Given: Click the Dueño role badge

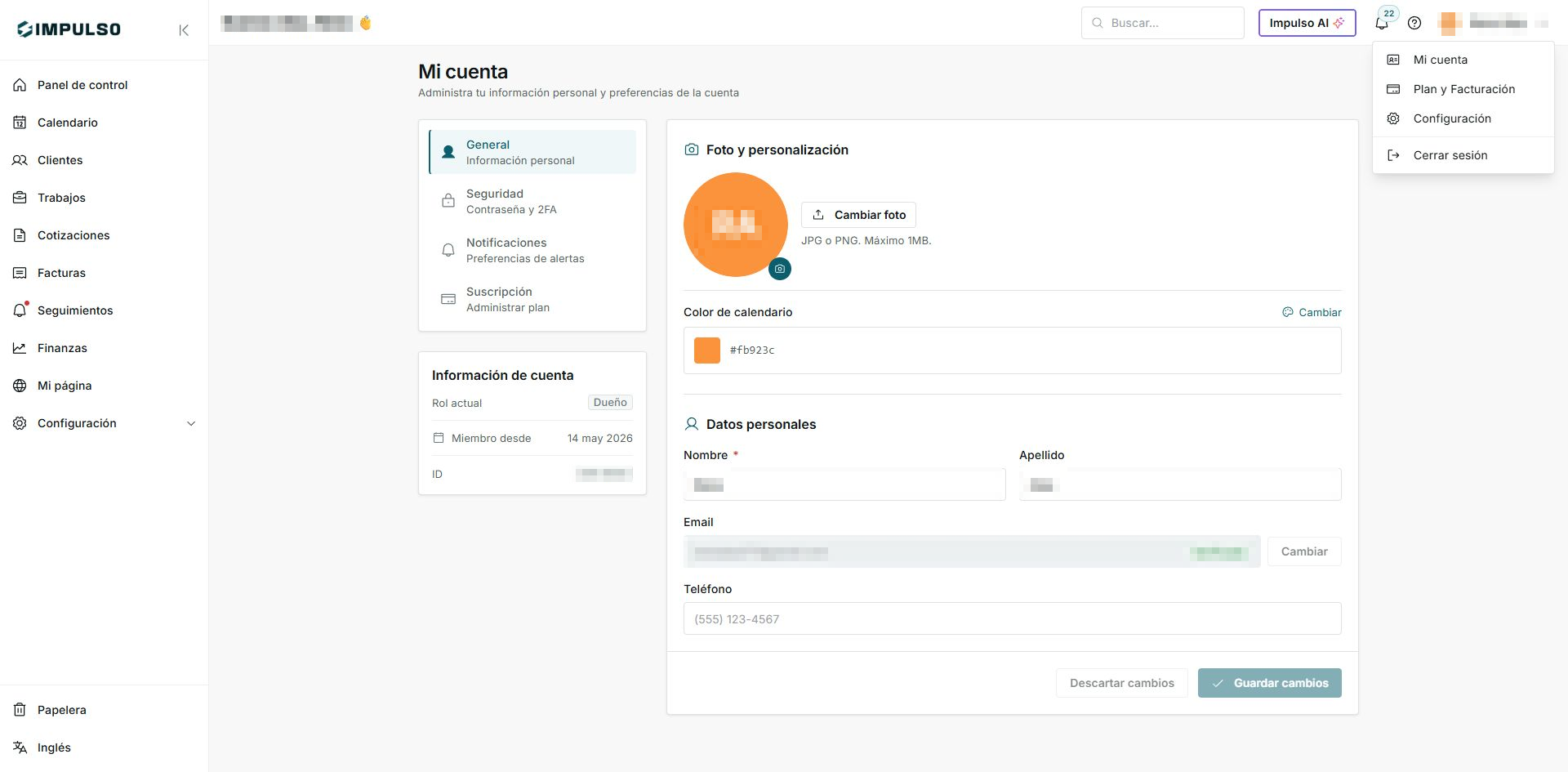Looking at the screenshot, I should click(x=610, y=403).
